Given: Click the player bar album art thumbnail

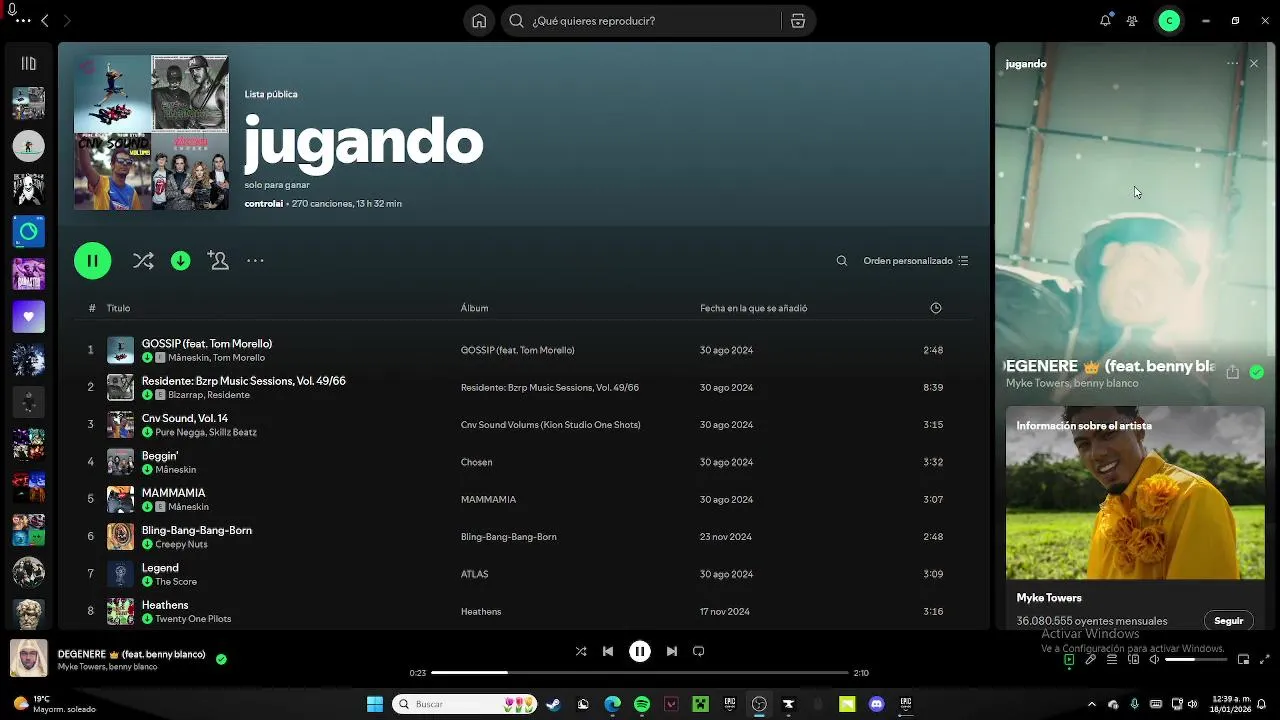Looking at the screenshot, I should click(29, 659).
